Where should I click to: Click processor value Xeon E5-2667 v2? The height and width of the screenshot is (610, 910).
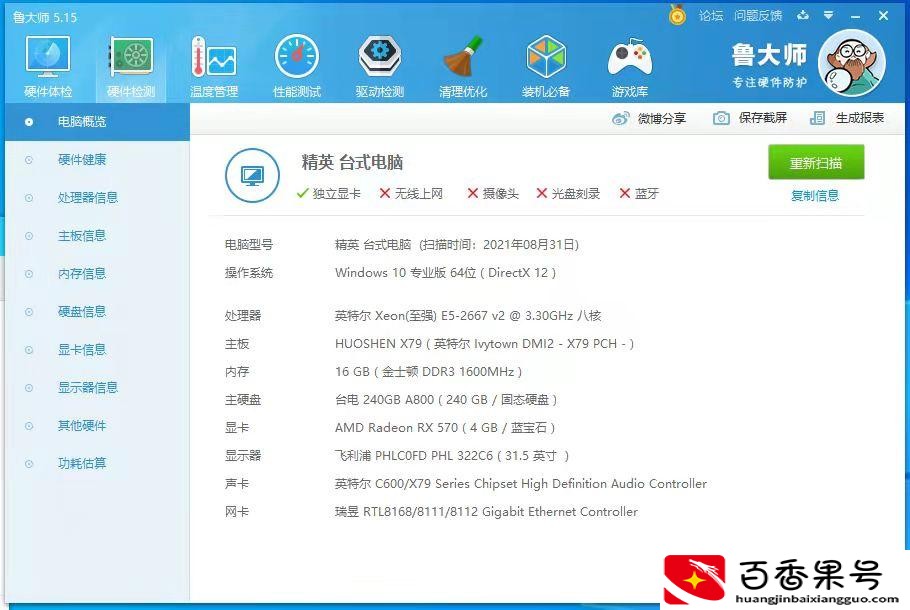pyautogui.click(x=468, y=316)
